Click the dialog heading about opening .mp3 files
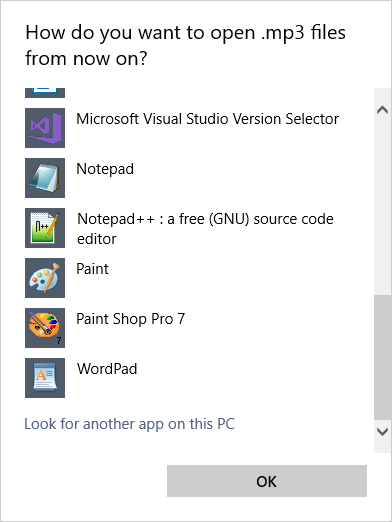The width and height of the screenshot is (392, 522). (x=186, y=45)
